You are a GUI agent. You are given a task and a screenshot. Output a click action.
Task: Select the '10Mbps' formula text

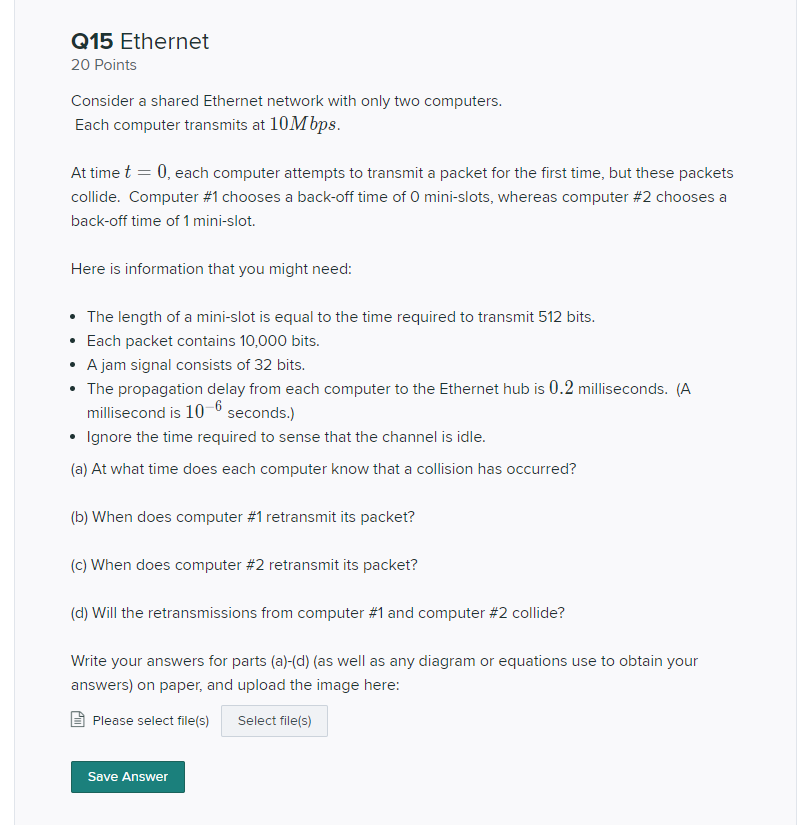(305, 124)
